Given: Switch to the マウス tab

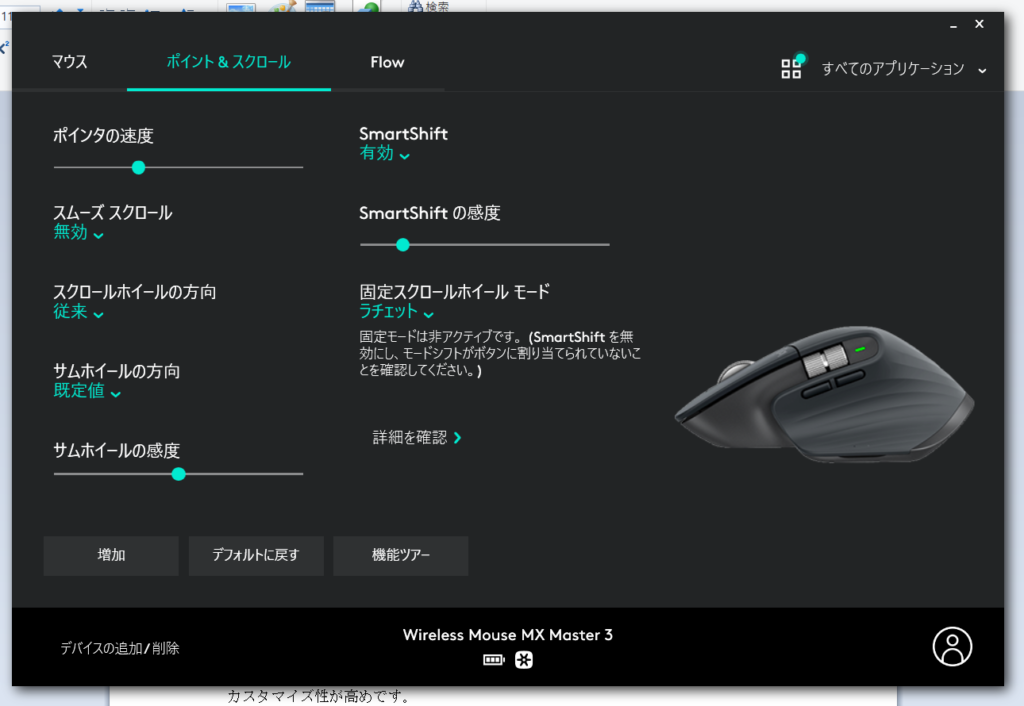Looking at the screenshot, I should (69, 62).
